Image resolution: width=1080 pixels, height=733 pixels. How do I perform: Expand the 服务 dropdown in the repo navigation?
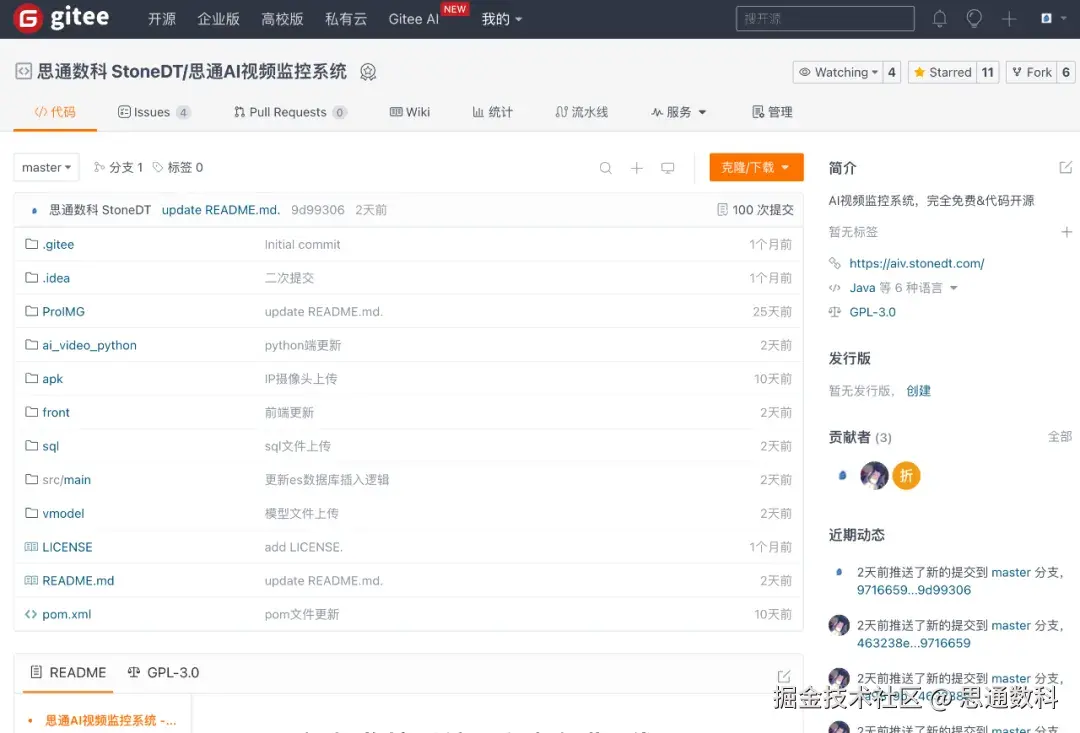click(679, 112)
